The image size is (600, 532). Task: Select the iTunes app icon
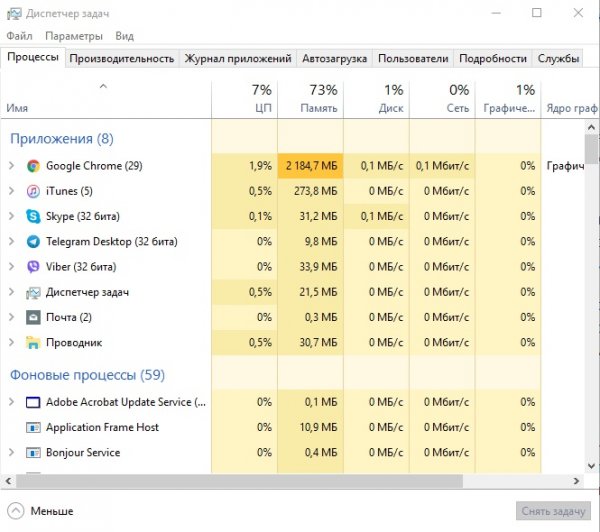[x=33, y=191]
